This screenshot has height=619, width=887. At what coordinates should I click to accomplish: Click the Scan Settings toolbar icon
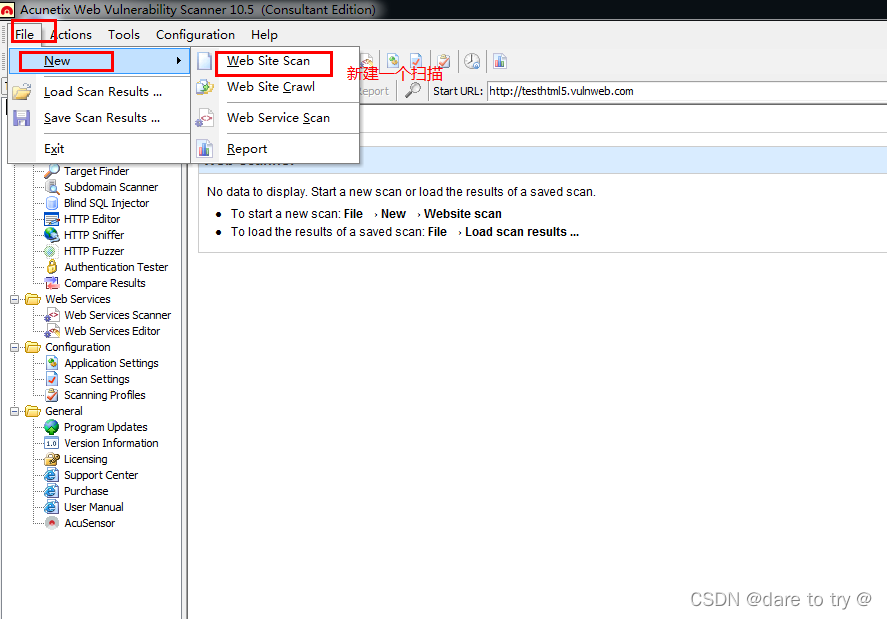point(416,61)
